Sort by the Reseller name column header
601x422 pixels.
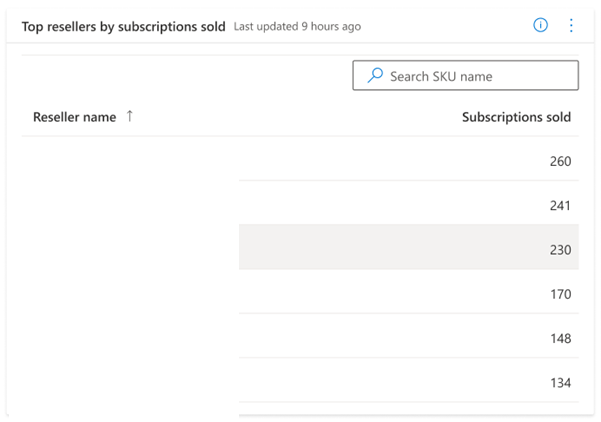[x=74, y=117]
